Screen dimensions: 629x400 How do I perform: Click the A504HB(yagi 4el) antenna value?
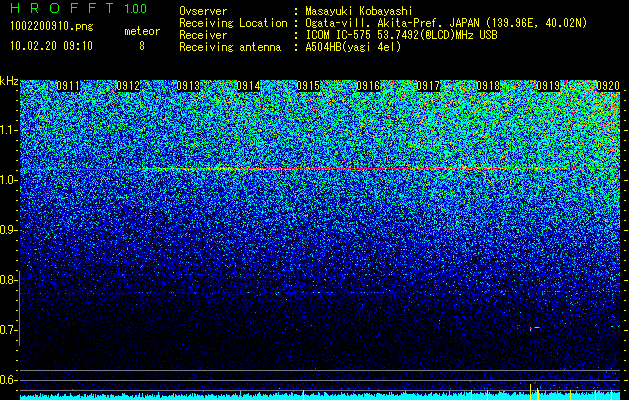point(353,47)
